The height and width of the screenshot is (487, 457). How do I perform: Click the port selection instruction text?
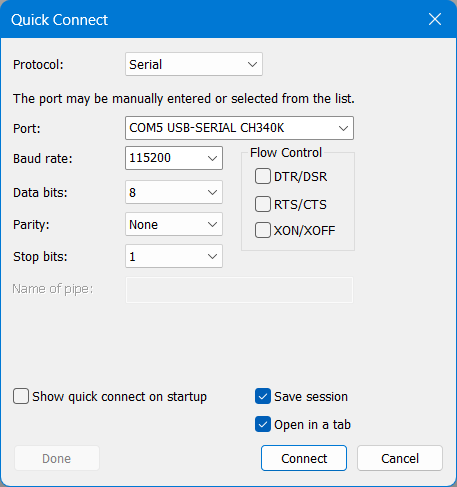point(184,99)
